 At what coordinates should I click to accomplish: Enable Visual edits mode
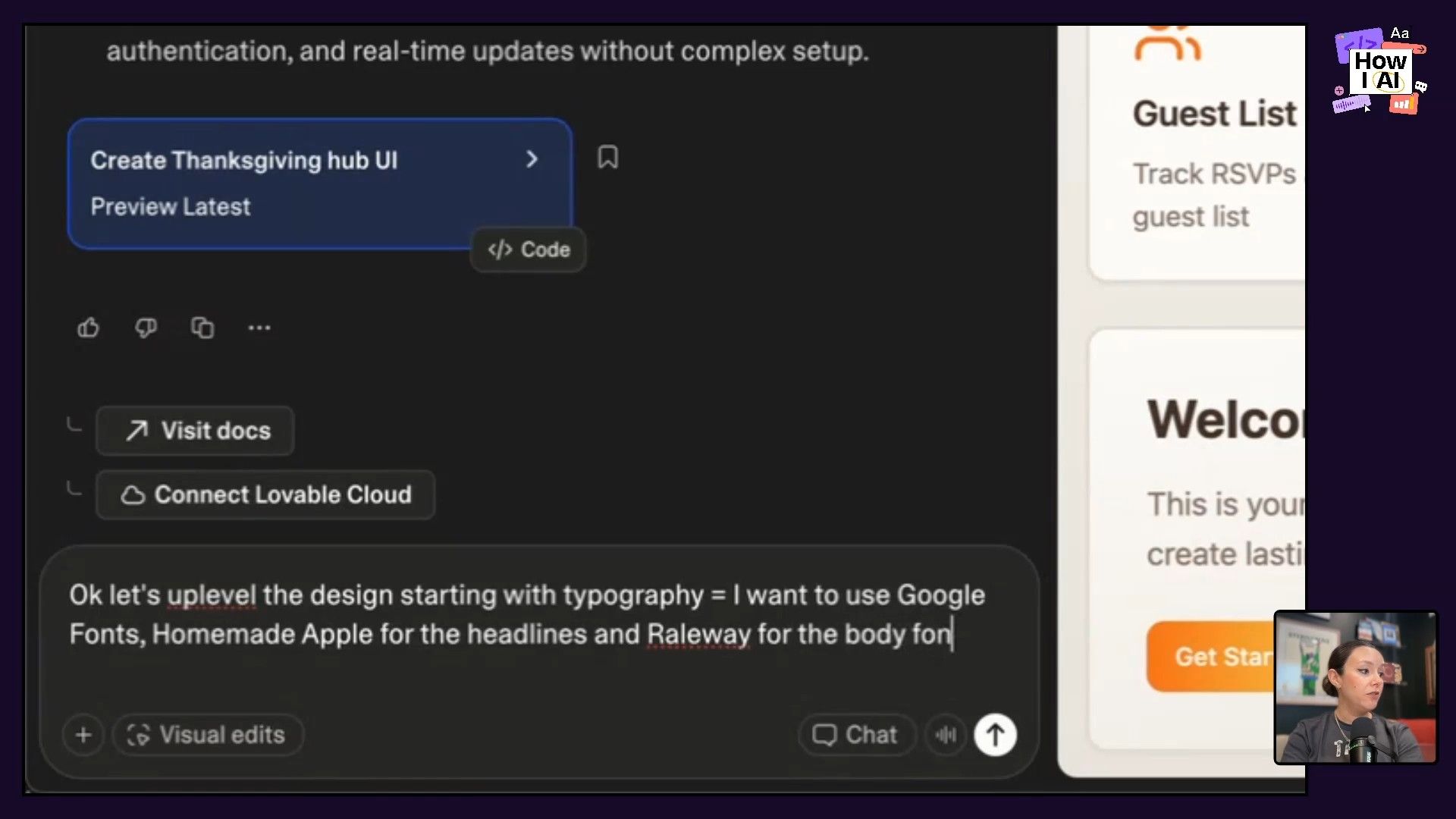point(207,735)
